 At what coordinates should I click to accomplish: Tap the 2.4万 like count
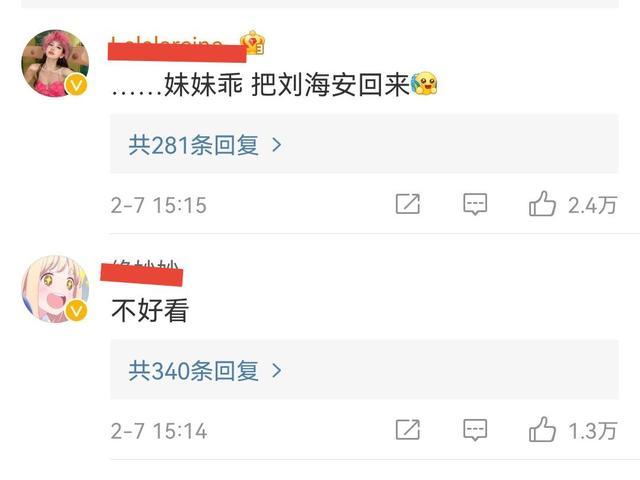click(592, 205)
